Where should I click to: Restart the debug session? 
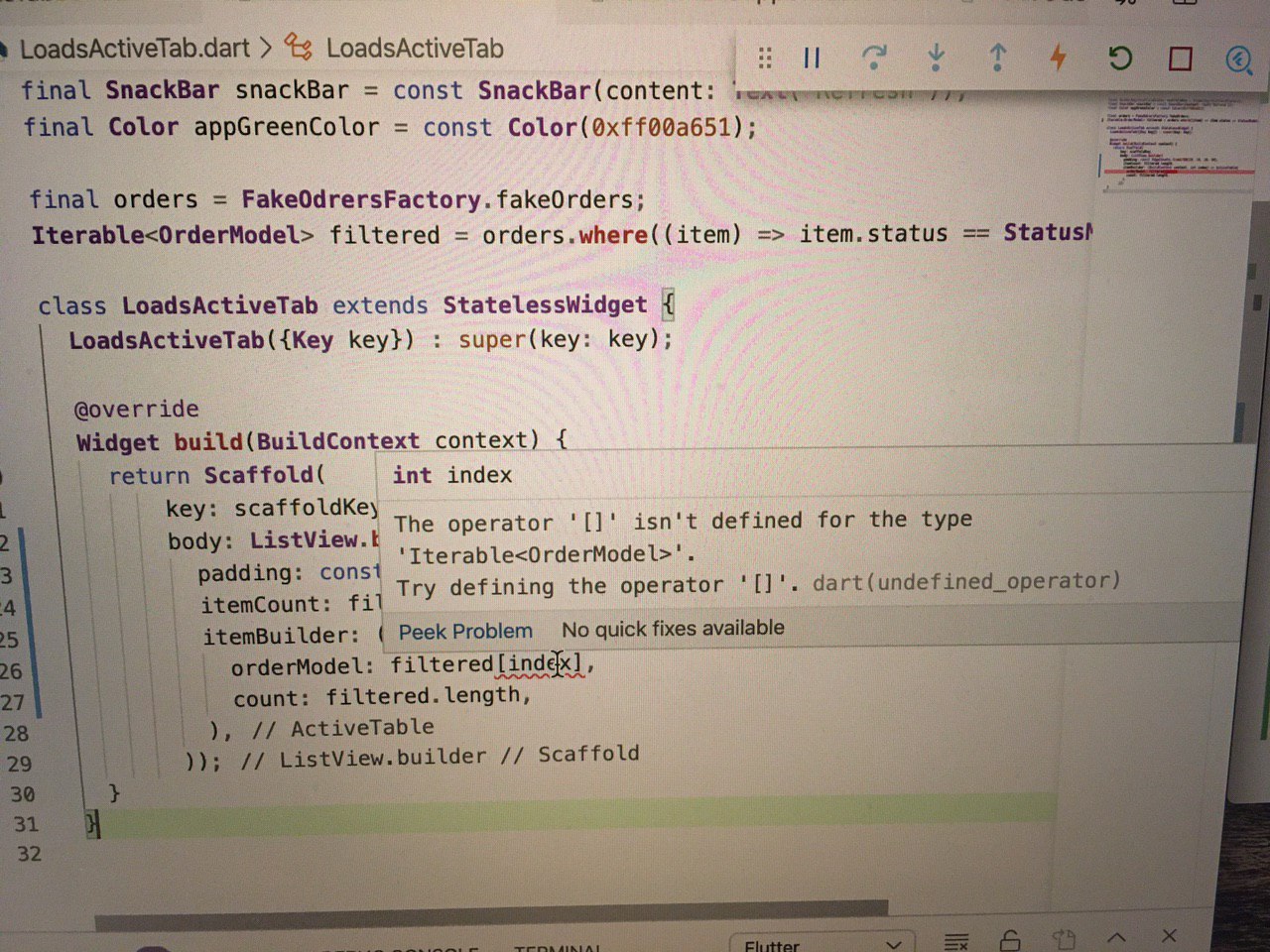(x=1119, y=59)
